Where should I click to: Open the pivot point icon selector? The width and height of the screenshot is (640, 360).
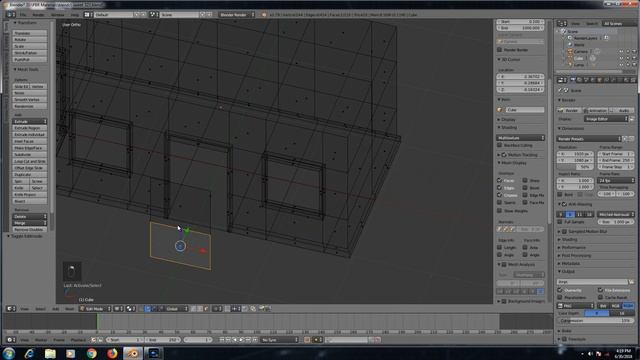131,309
